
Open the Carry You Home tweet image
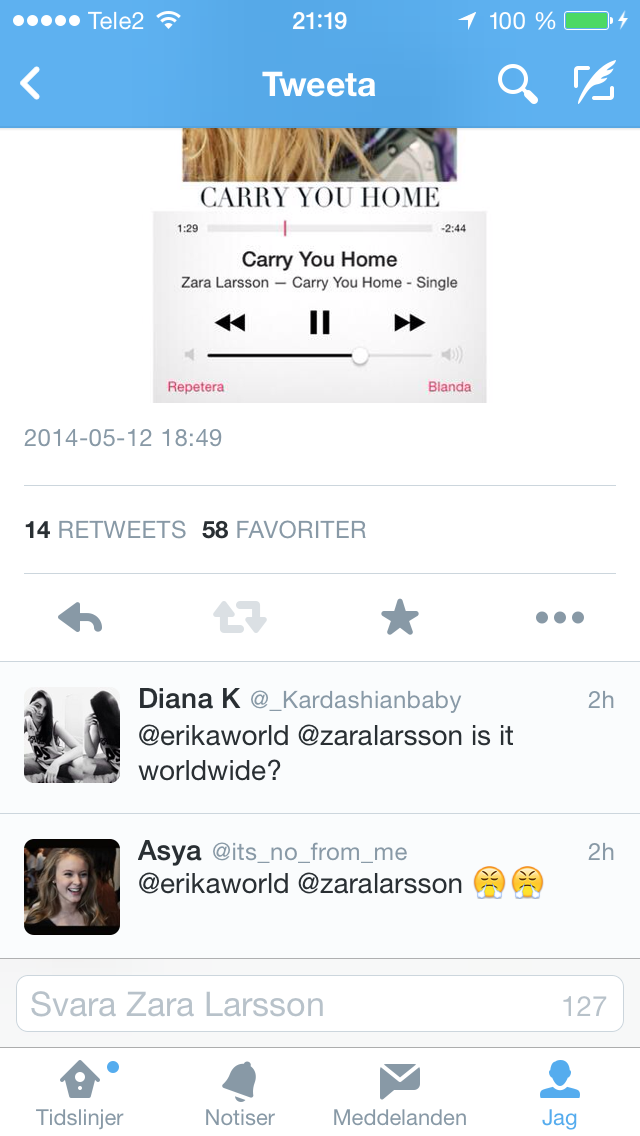320,265
